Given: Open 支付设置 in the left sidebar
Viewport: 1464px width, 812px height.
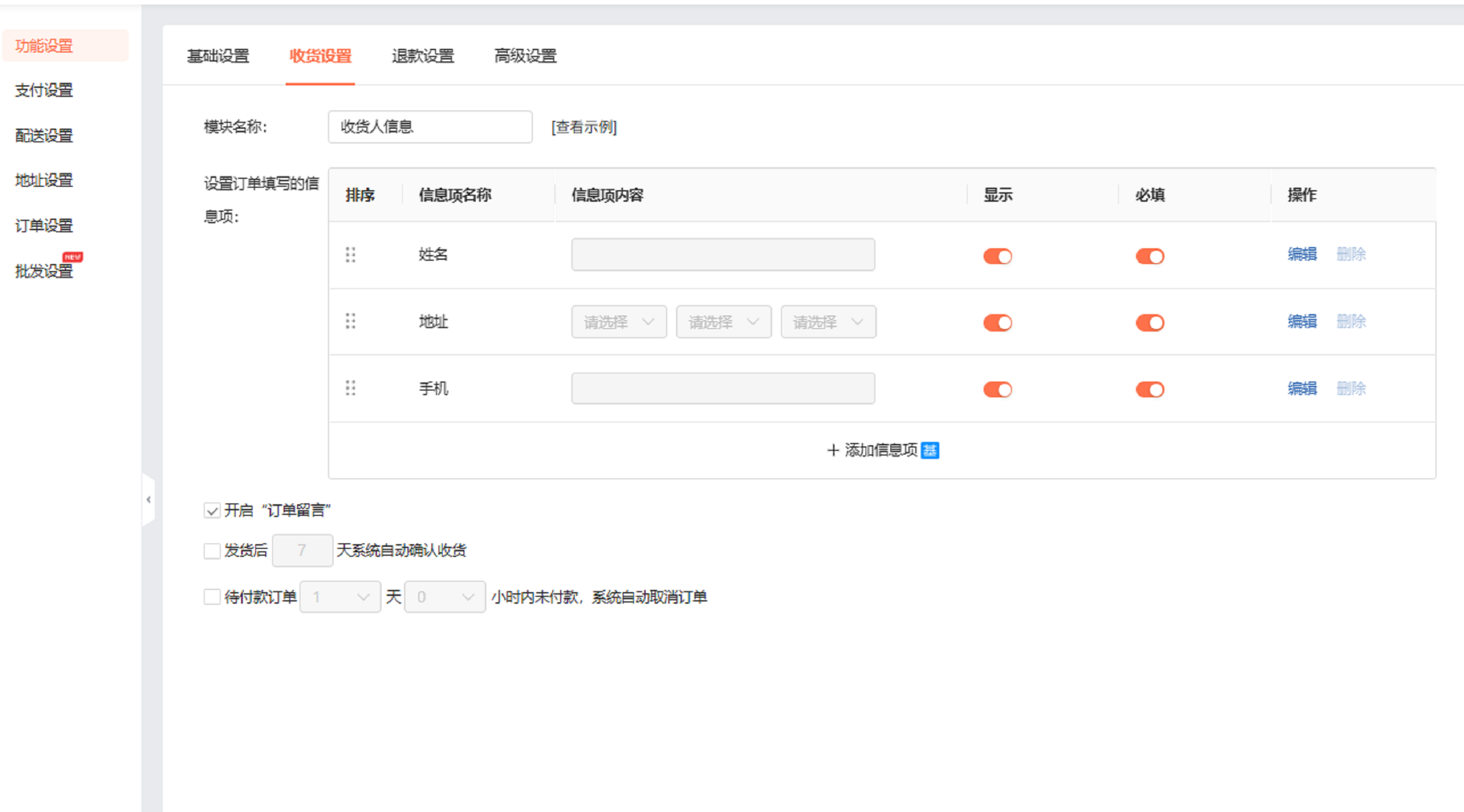Looking at the screenshot, I should pos(44,90).
